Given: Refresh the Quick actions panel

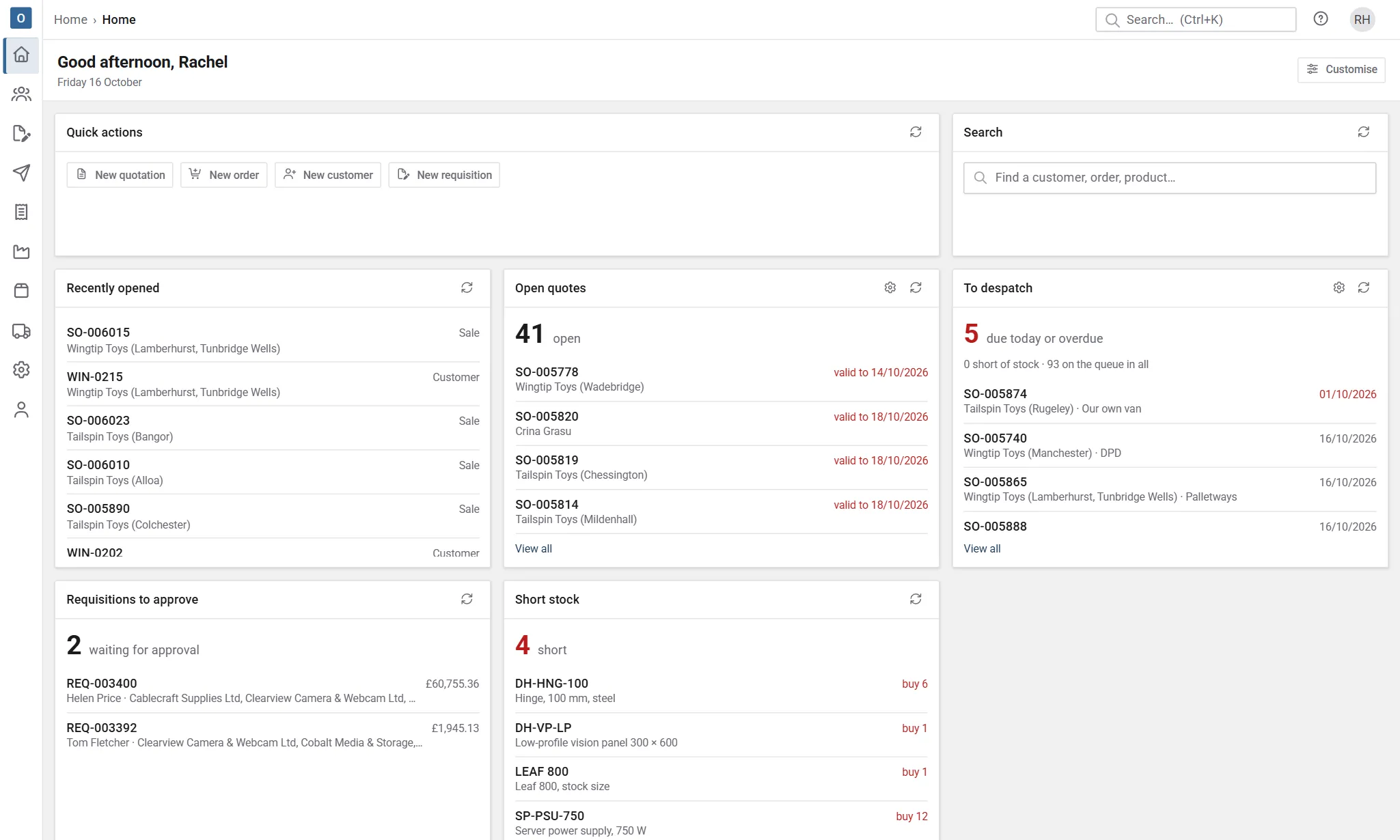Looking at the screenshot, I should [x=916, y=132].
